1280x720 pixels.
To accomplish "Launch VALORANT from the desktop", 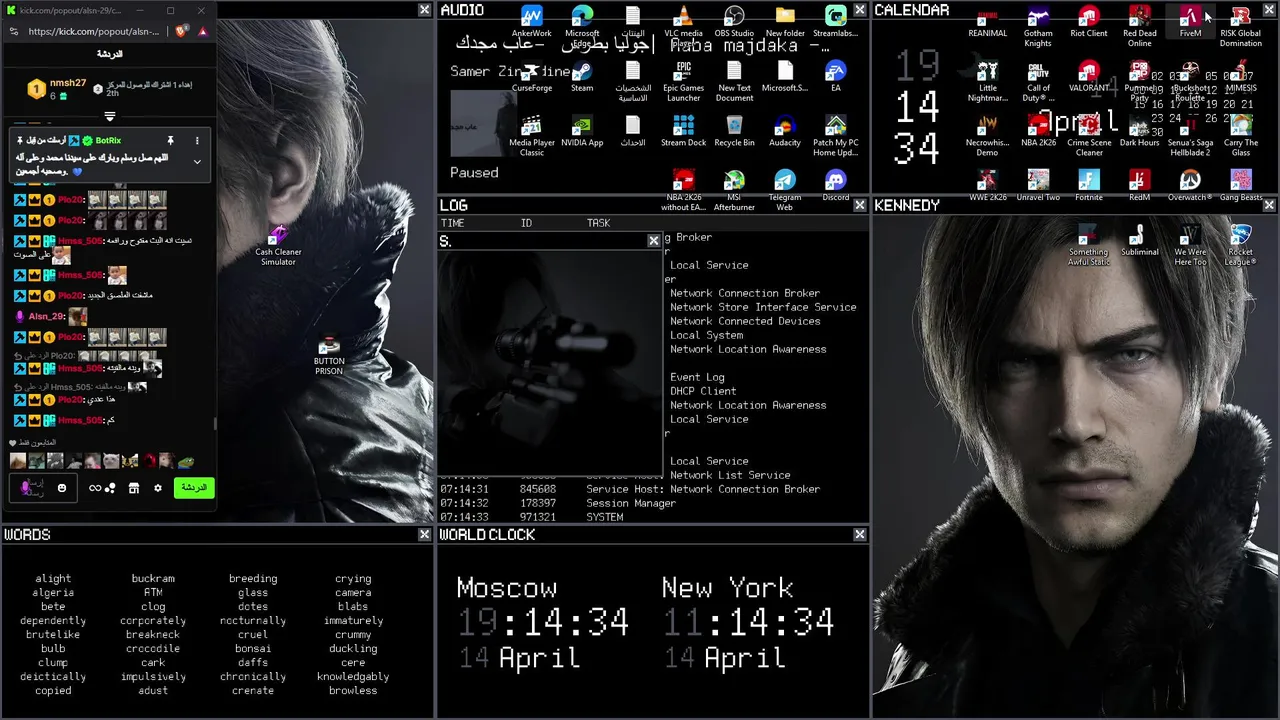I will (x=1088, y=77).
